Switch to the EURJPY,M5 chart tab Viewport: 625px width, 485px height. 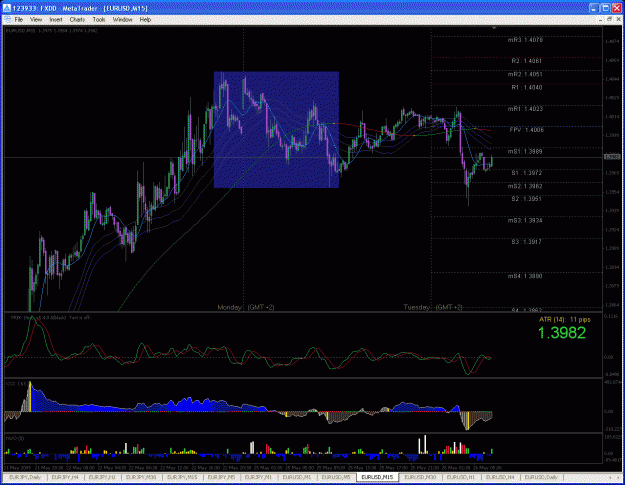pyautogui.click(x=222, y=477)
